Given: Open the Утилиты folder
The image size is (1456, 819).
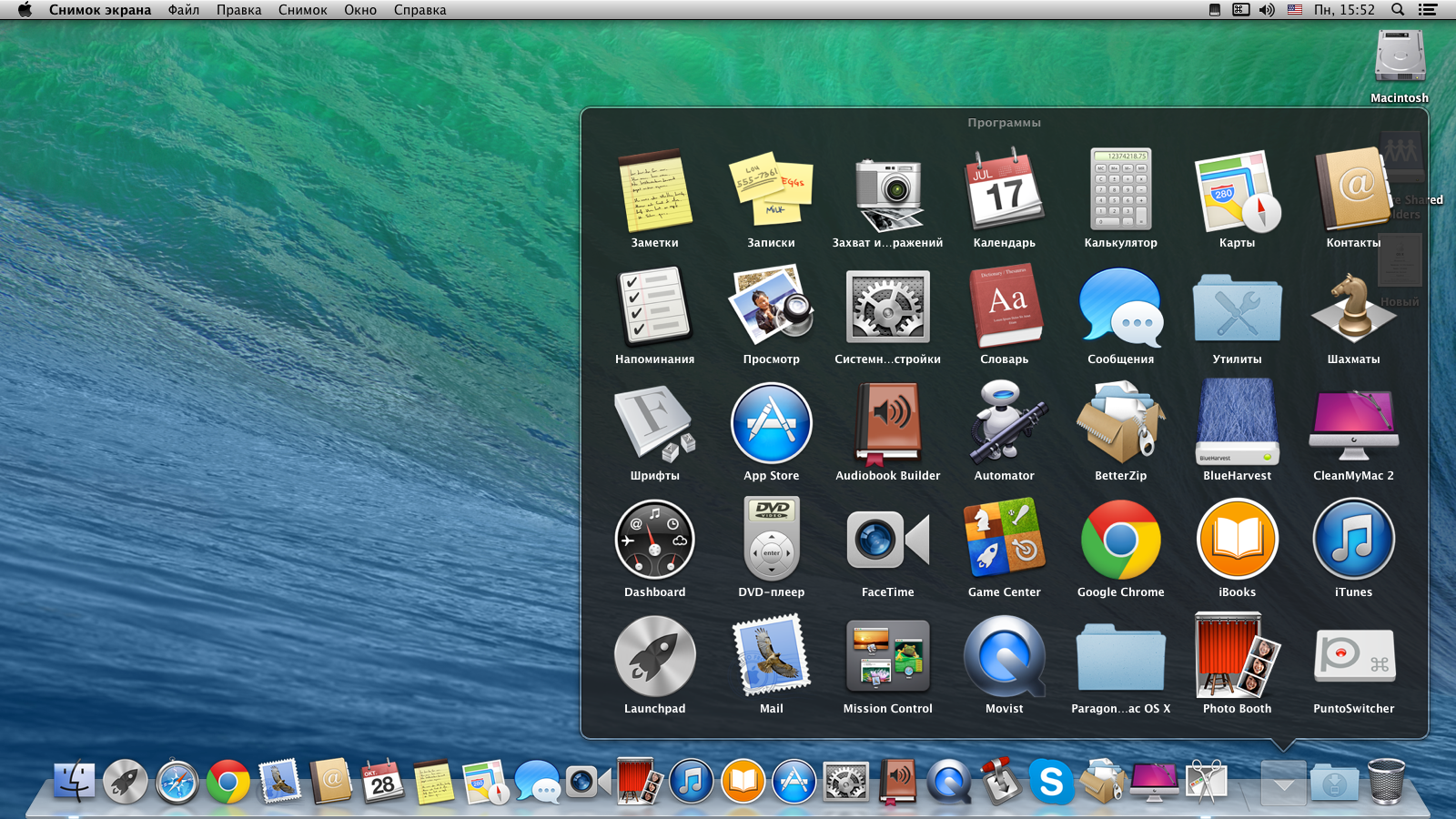Looking at the screenshot, I should pyautogui.click(x=1238, y=308).
